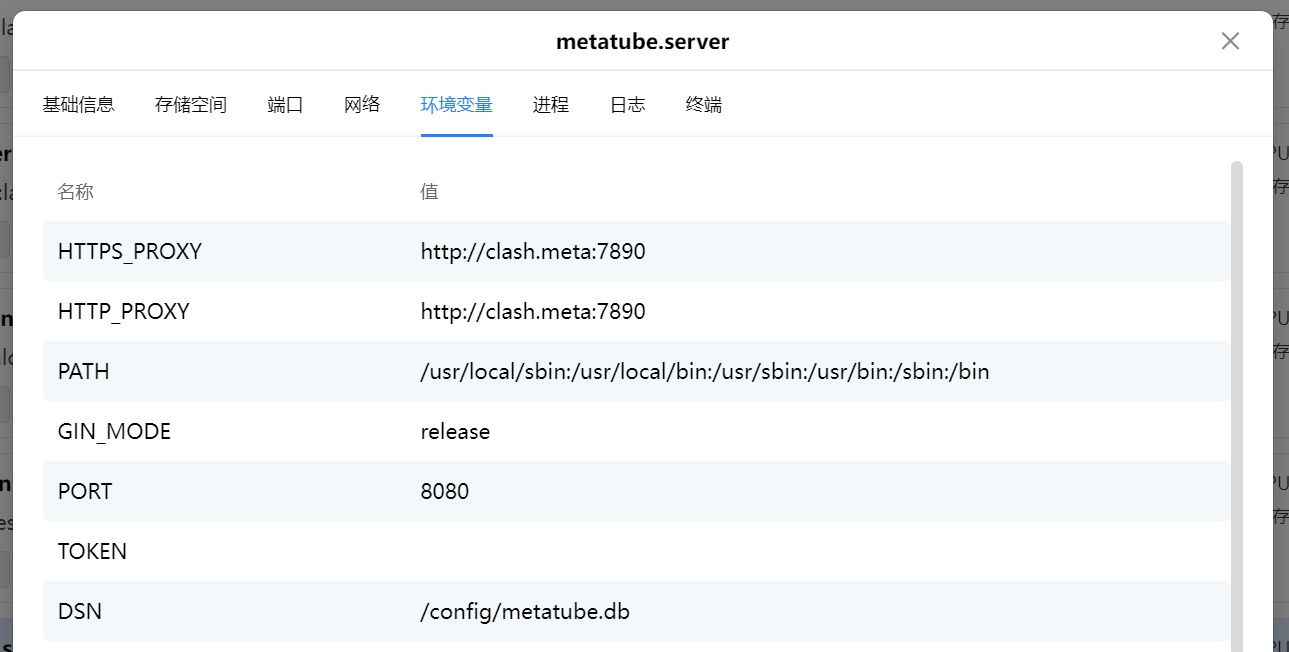The width and height of the screenshot is (1289, 652).
Task: Switch to the 基础信息 tab
Action: pyautogui.click(x=78, y=105)
